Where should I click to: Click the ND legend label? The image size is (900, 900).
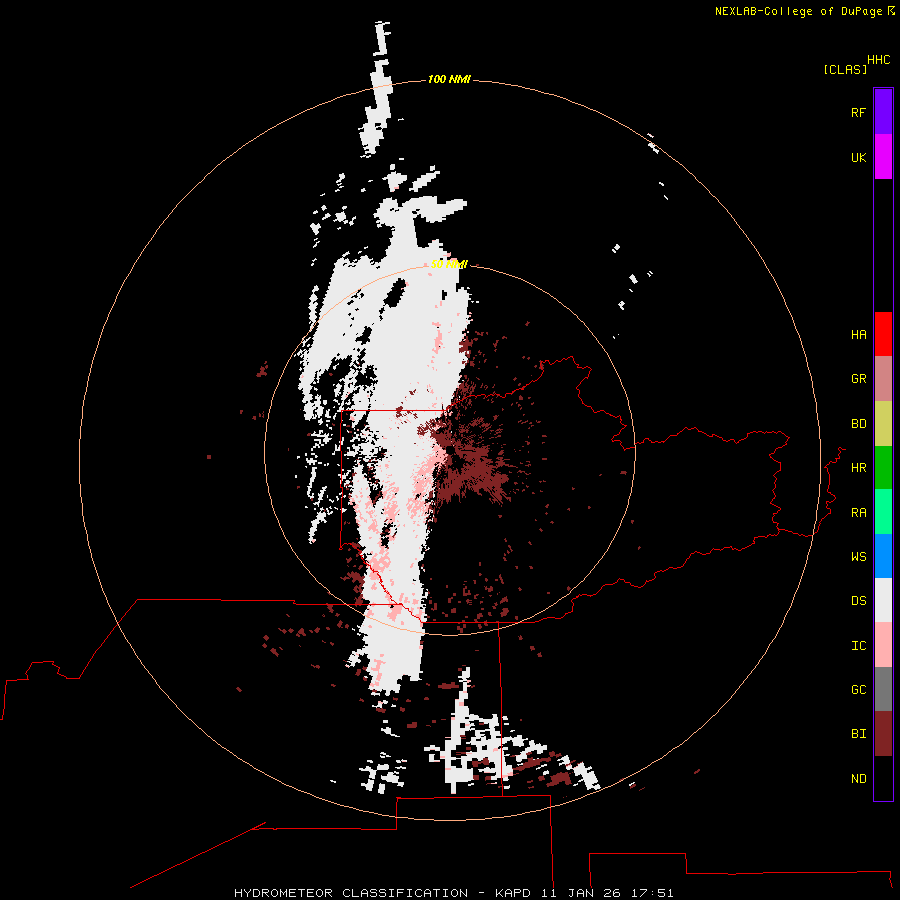point(858,779)
